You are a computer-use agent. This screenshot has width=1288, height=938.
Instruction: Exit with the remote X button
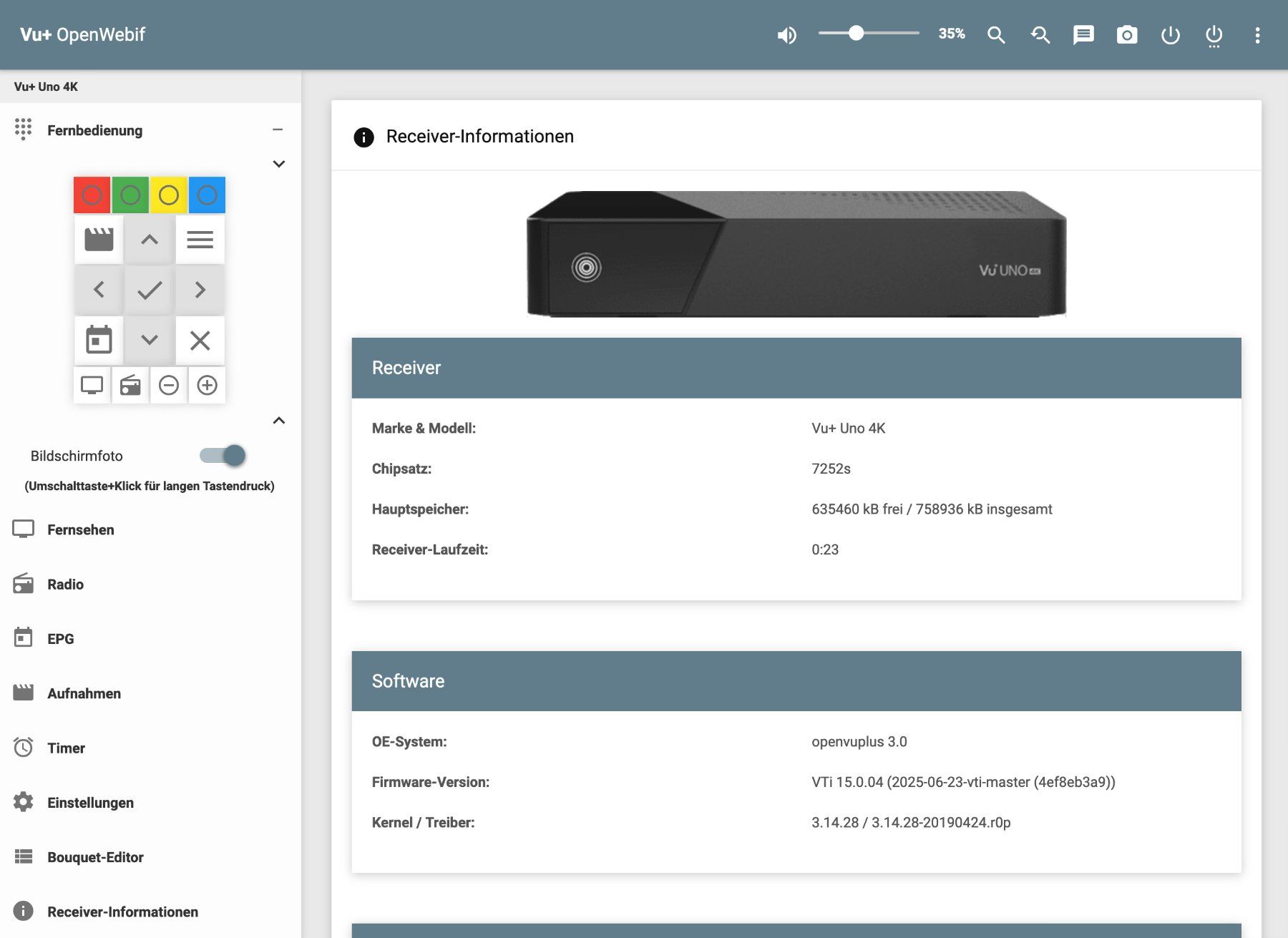tap(200, 340)
